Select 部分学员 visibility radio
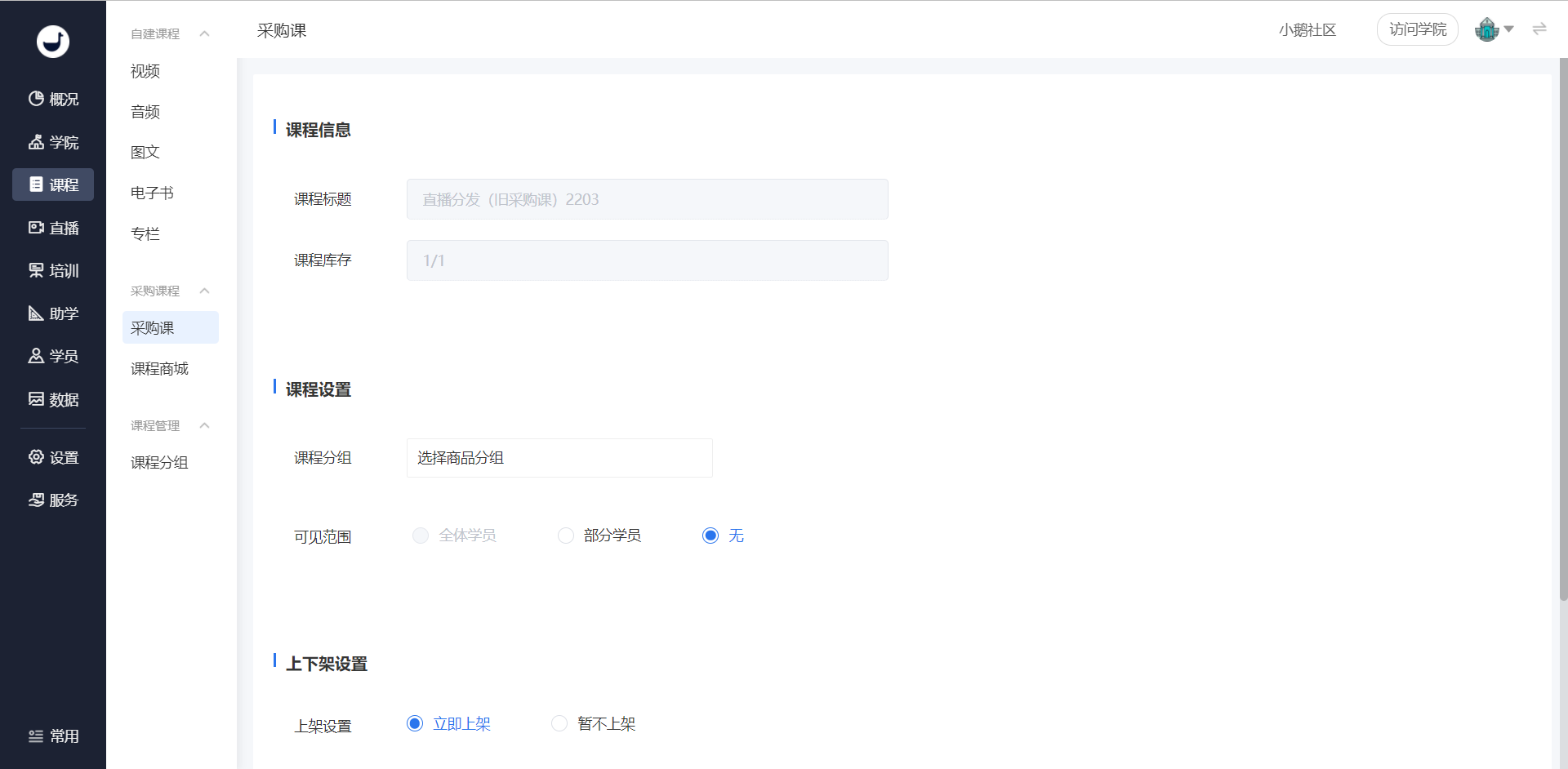 [x=566, y=536]
